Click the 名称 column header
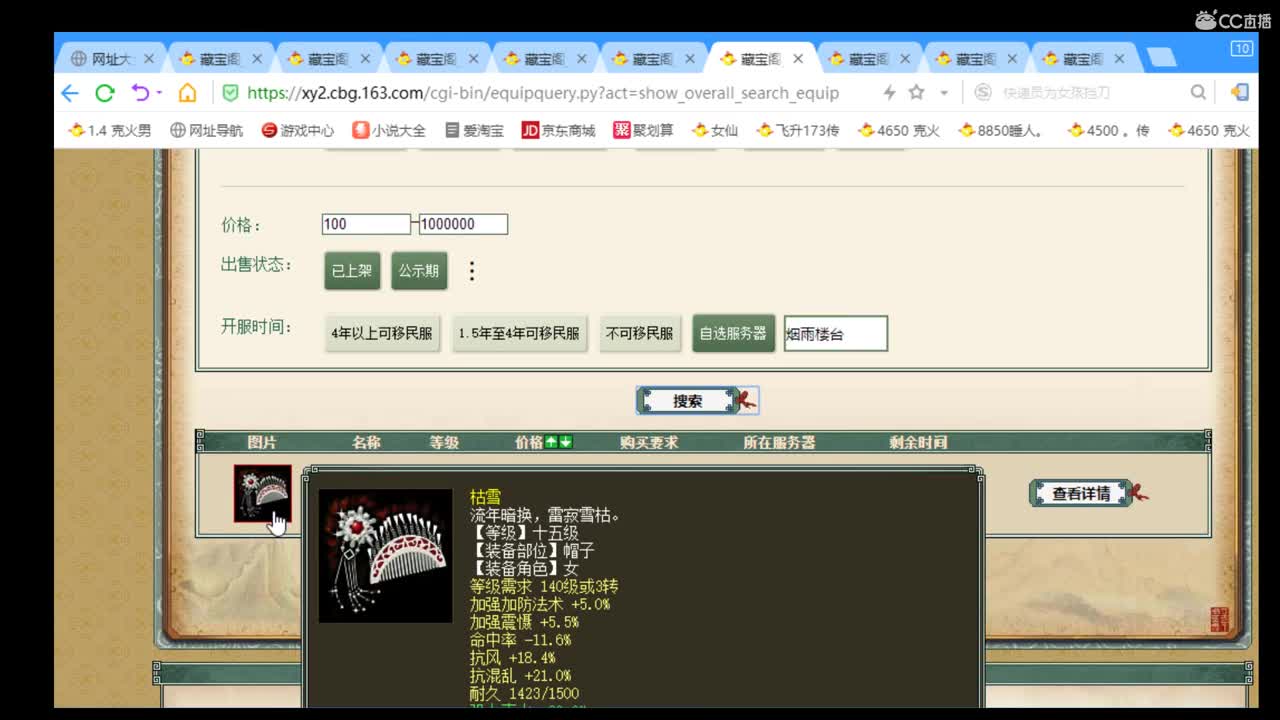Image resolution: width=1280 pixels, height=720 pixels. (366, 442)
